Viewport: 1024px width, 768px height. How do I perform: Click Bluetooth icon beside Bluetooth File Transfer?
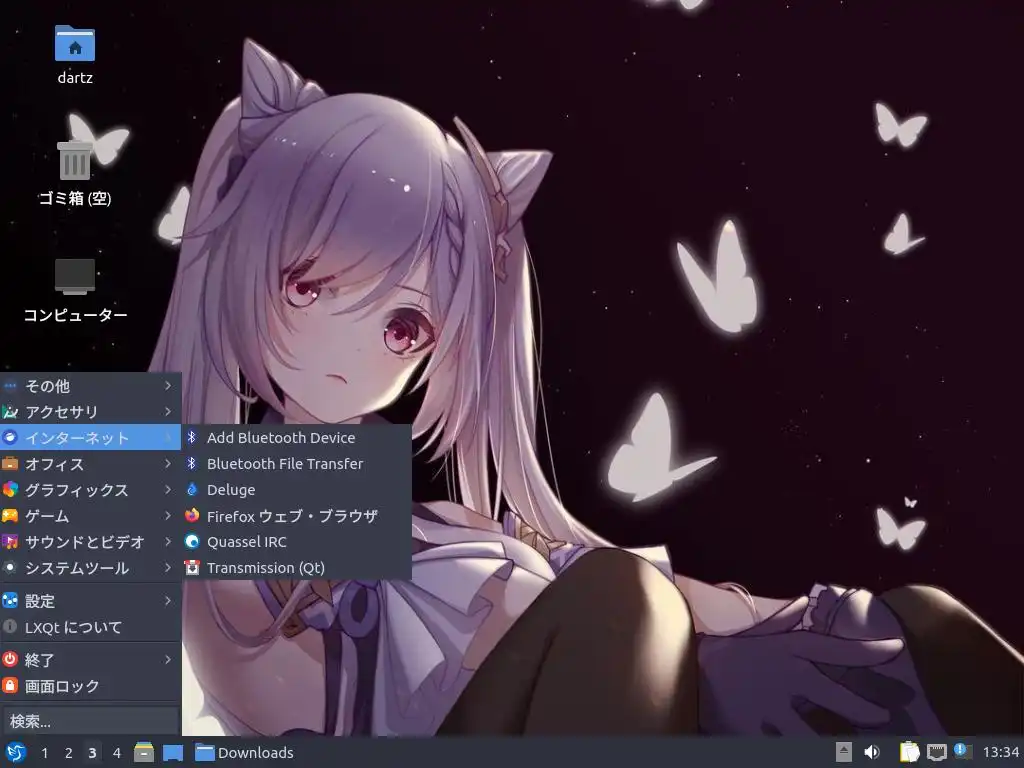pyautogui.click(x=192, y=463)
